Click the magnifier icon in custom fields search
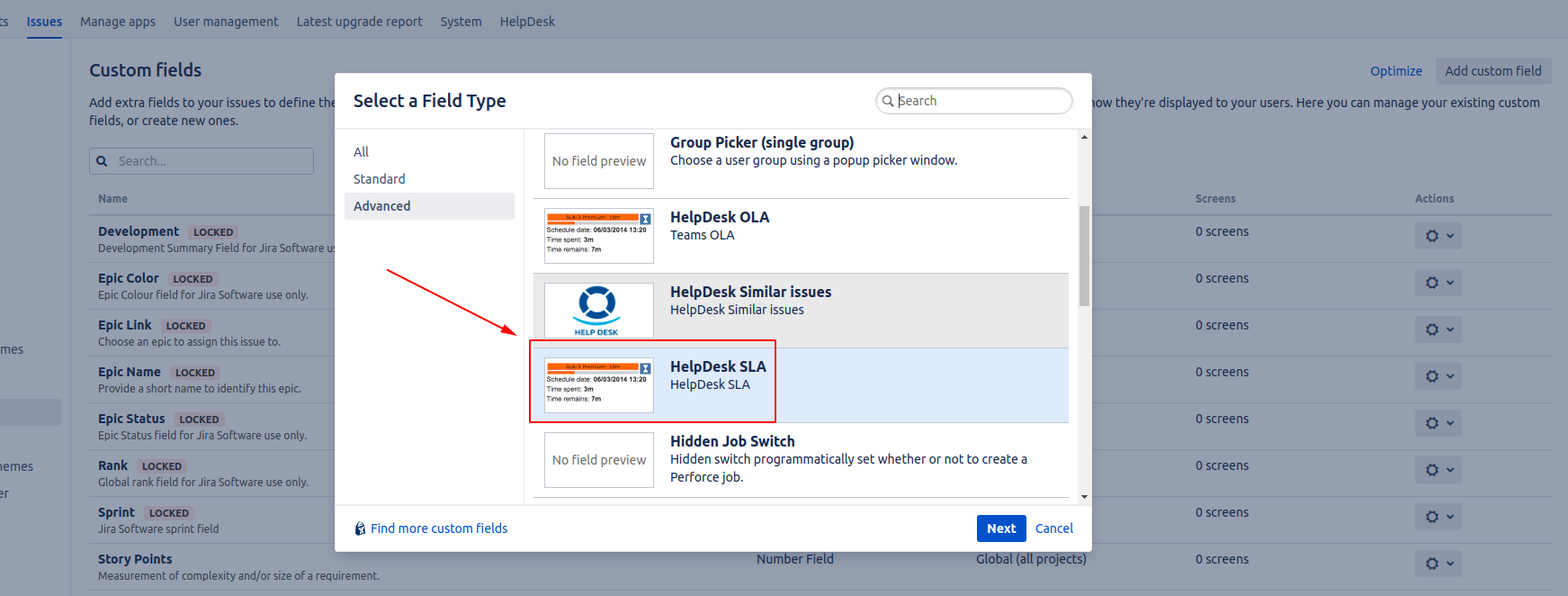 click(102, 161)
